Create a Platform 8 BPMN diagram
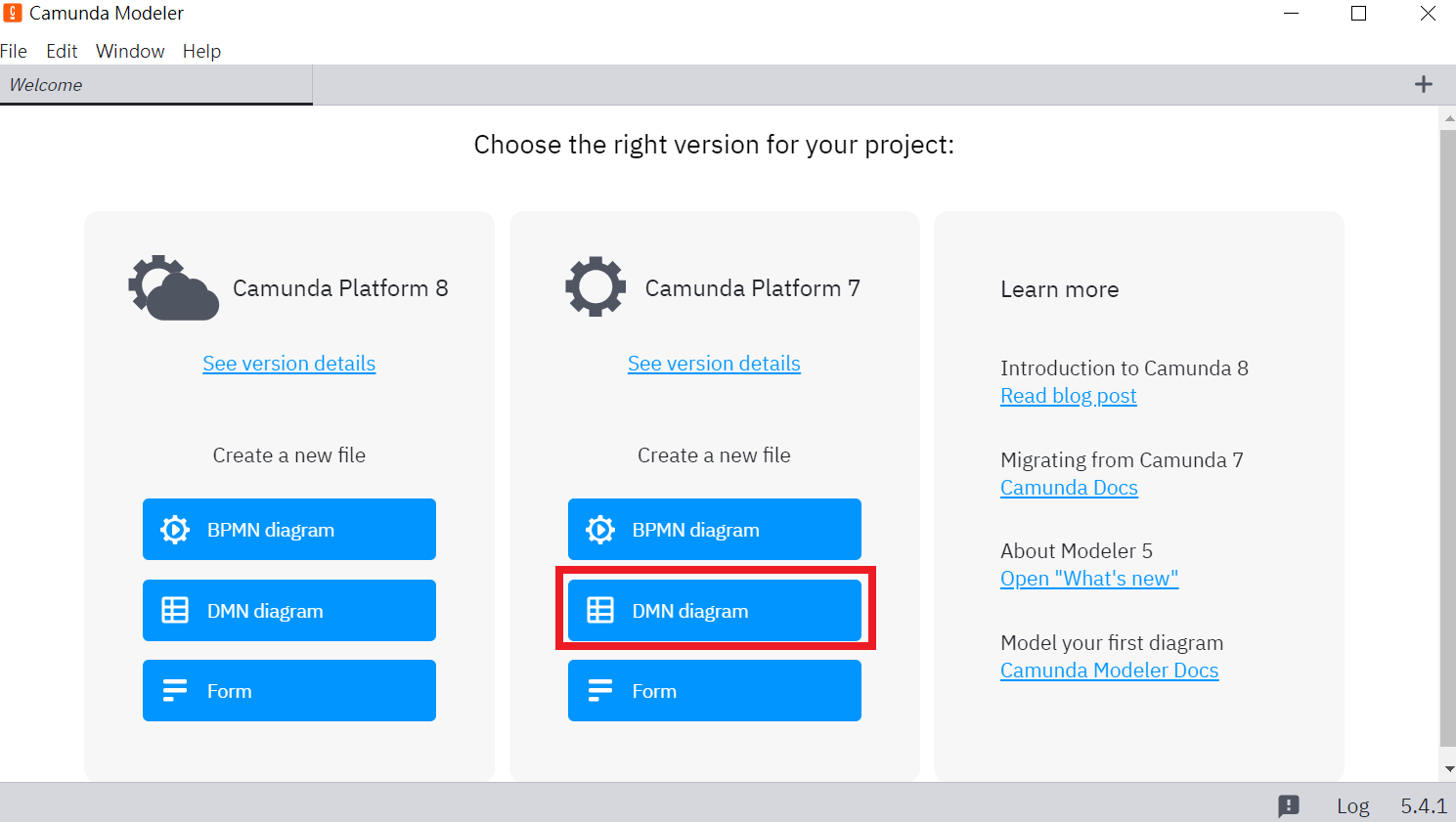 point(289,530)
